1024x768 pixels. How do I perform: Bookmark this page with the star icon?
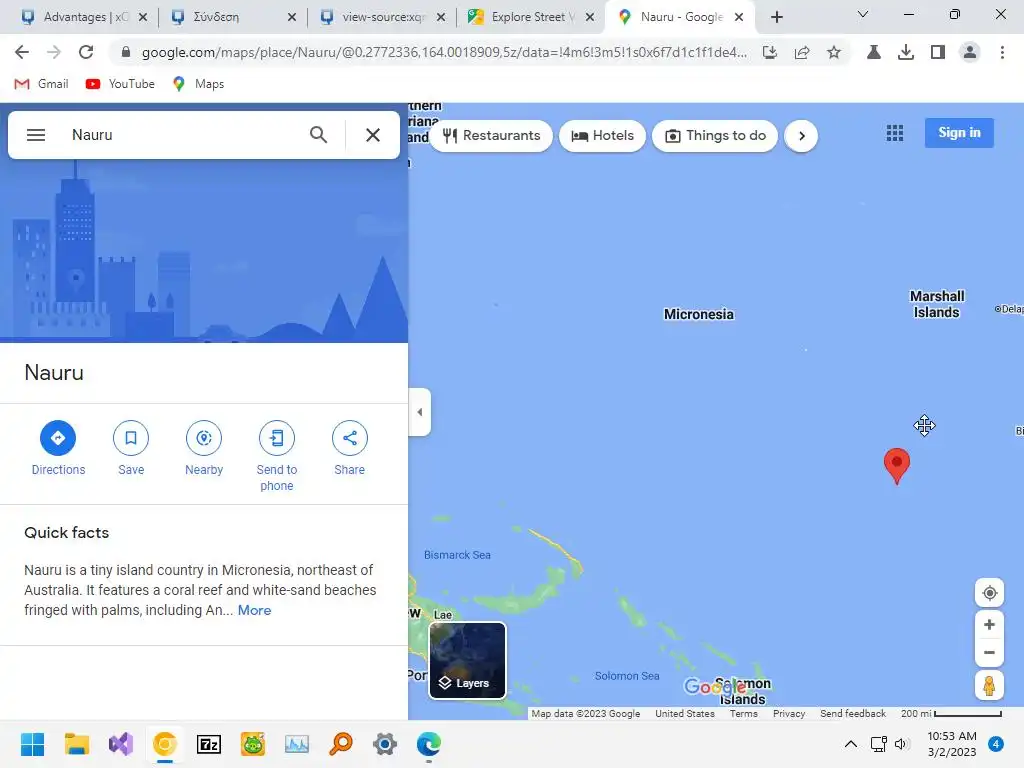(x=834, y=52)
